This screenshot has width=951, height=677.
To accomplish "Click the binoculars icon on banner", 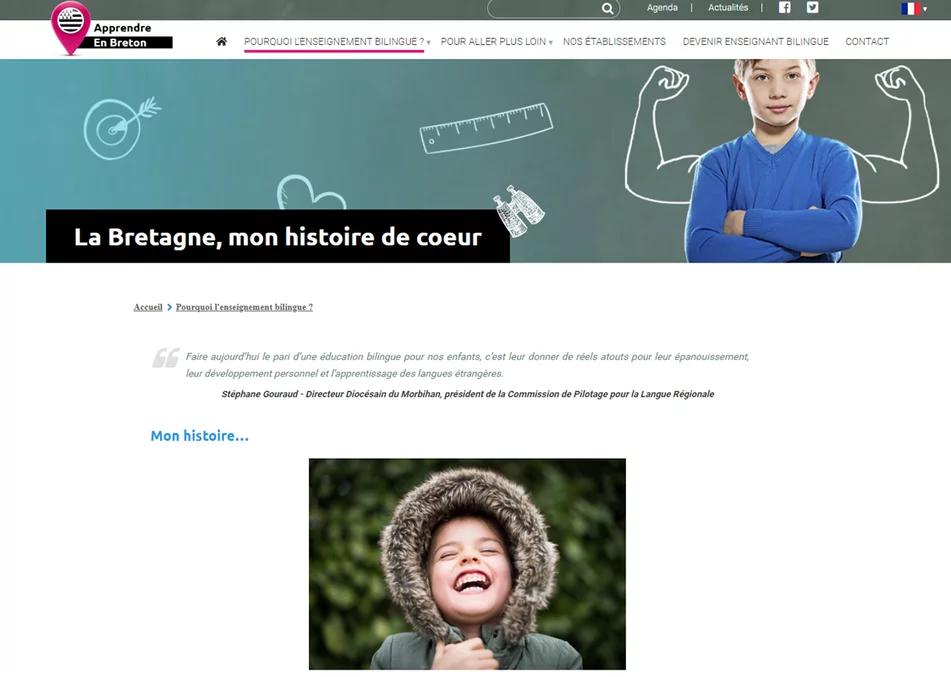I will click(519, 205).
